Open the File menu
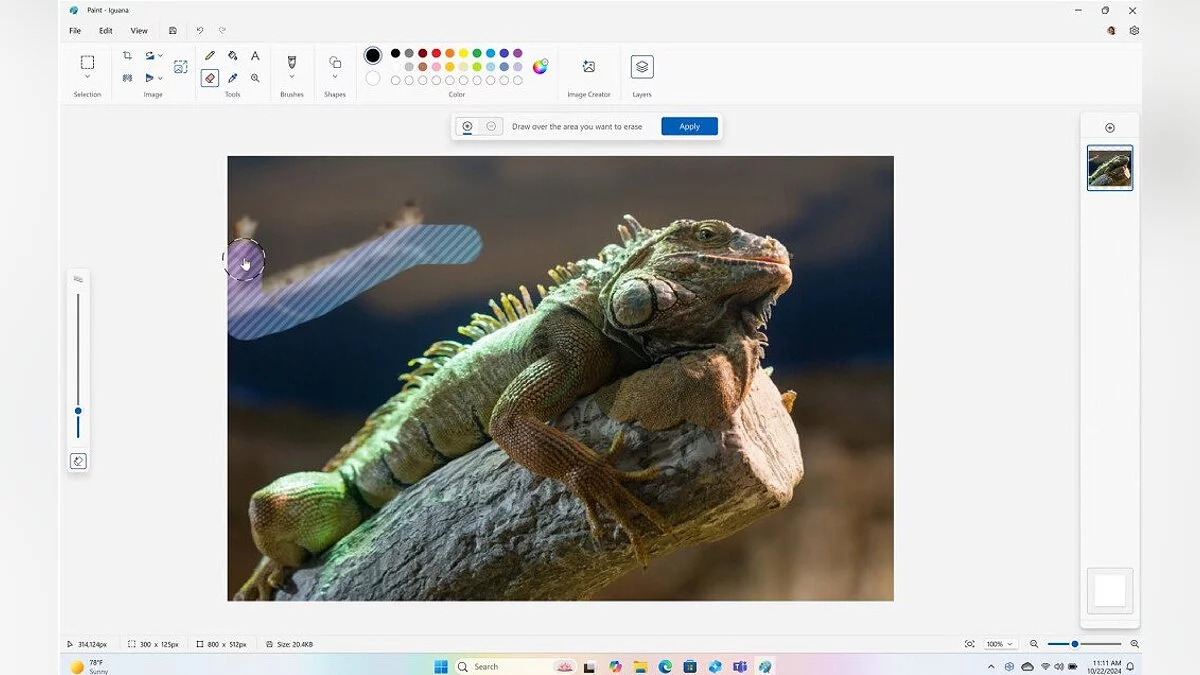Screen dimensions: 1200x675 tap(75, 31)
